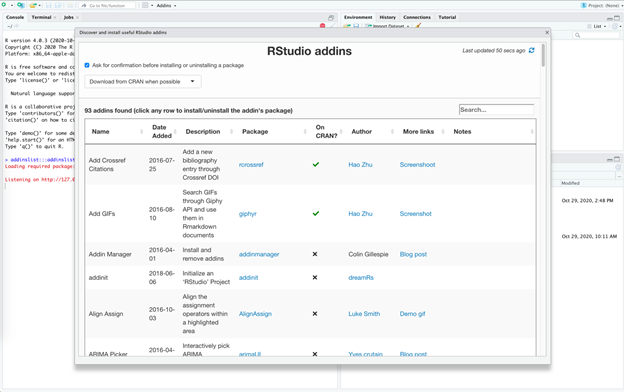
Task: Click the X mark in addinit row
Action: coord(315,277)
